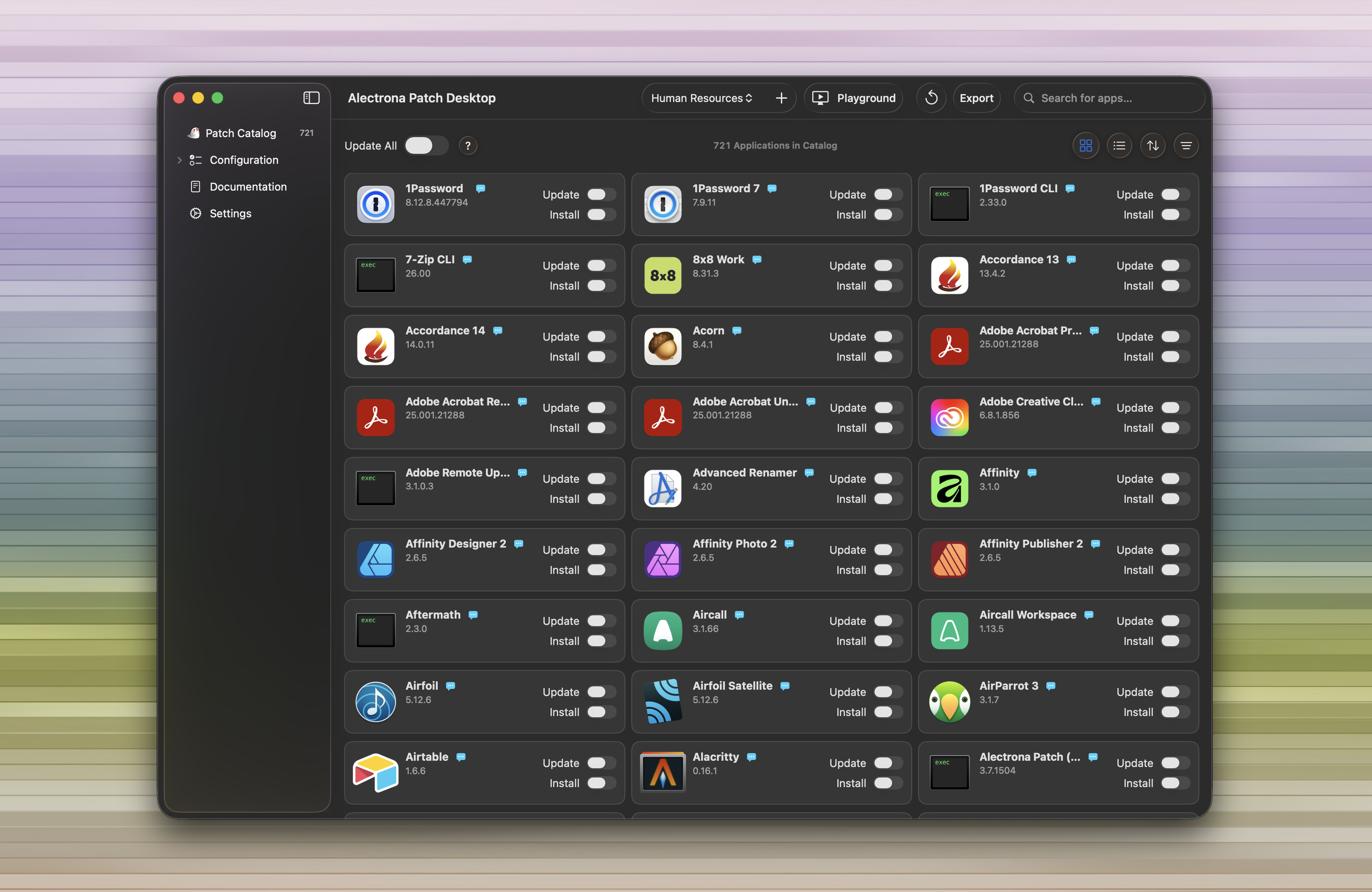1372x892 pixels.
Task: Click the 721 Applications in Catalog label
Action: (x=775, y=146)
